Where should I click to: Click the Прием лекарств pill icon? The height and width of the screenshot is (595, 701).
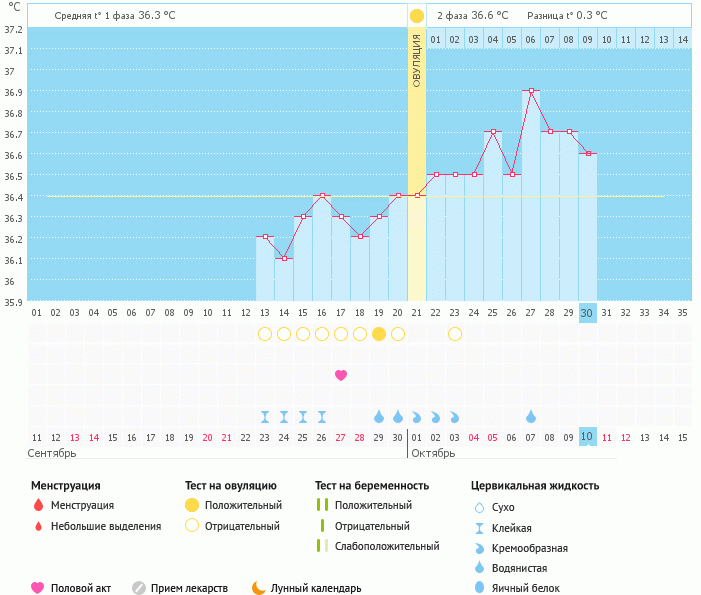tap(139, 588)
